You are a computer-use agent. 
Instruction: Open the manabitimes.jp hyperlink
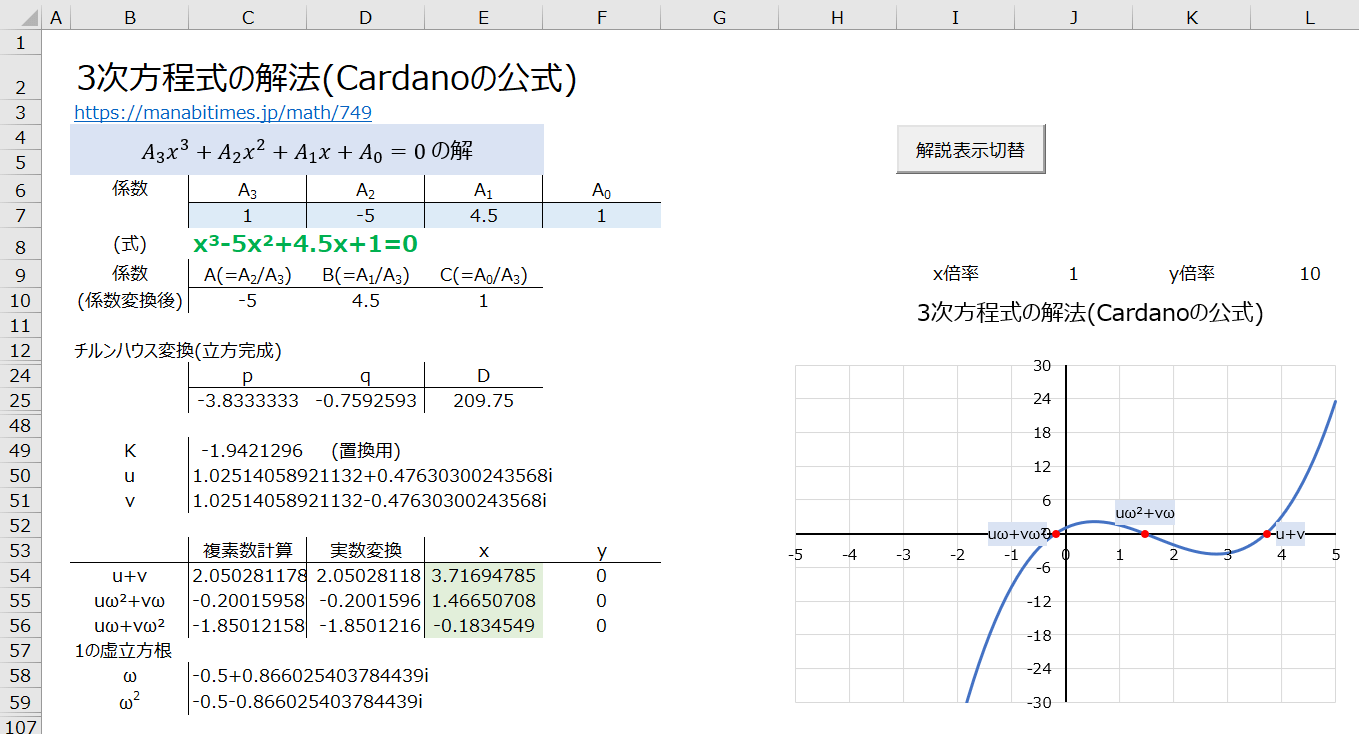tap(222, 113)
